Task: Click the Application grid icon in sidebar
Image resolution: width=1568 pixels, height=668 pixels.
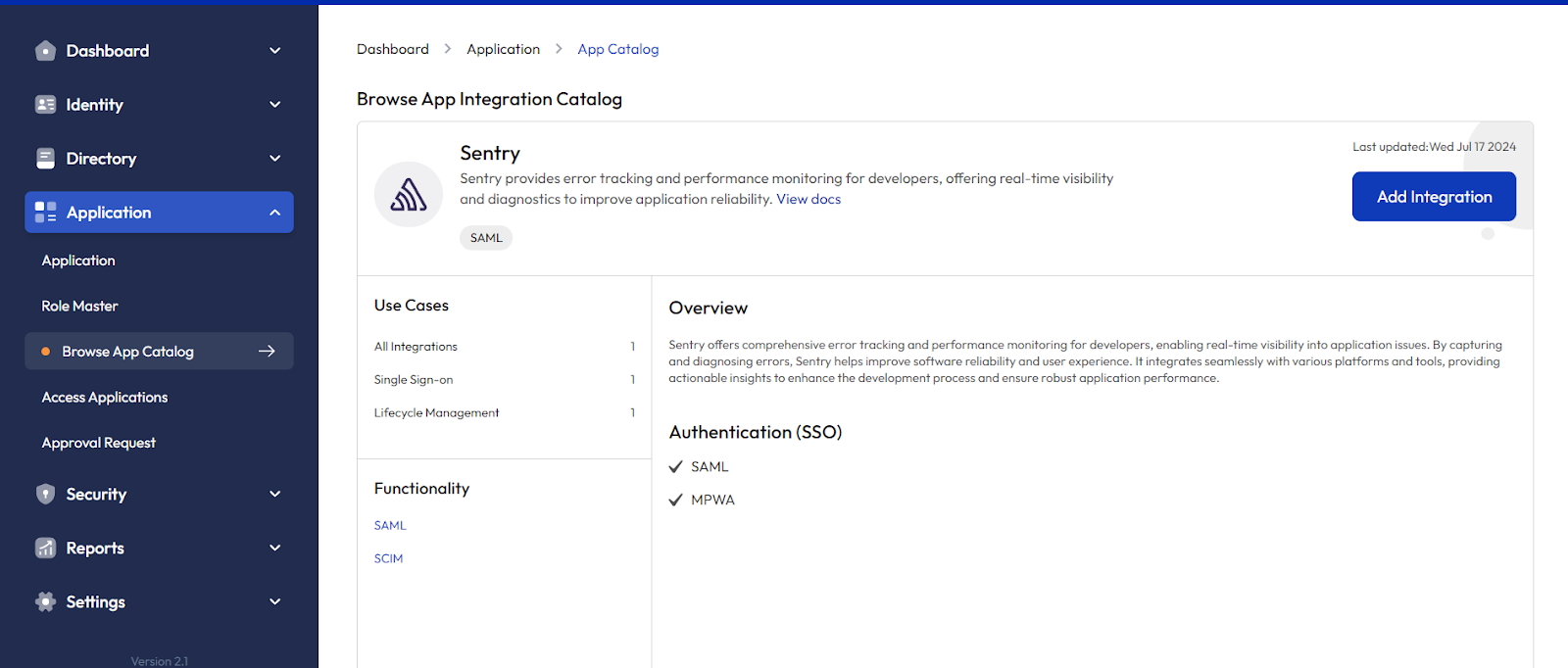Action: coord(45,213)
